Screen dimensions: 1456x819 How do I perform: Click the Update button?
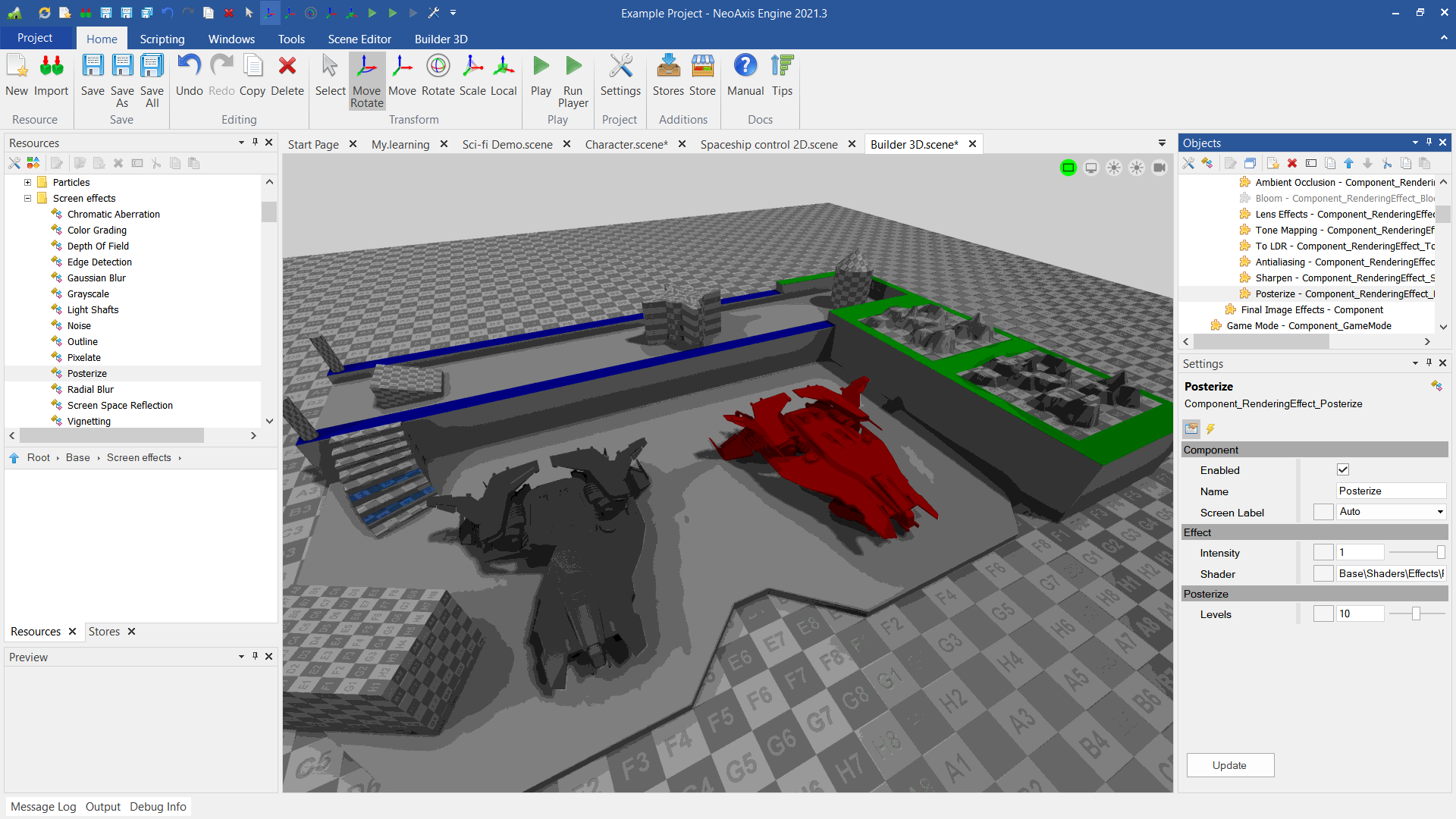[1229, 765]
